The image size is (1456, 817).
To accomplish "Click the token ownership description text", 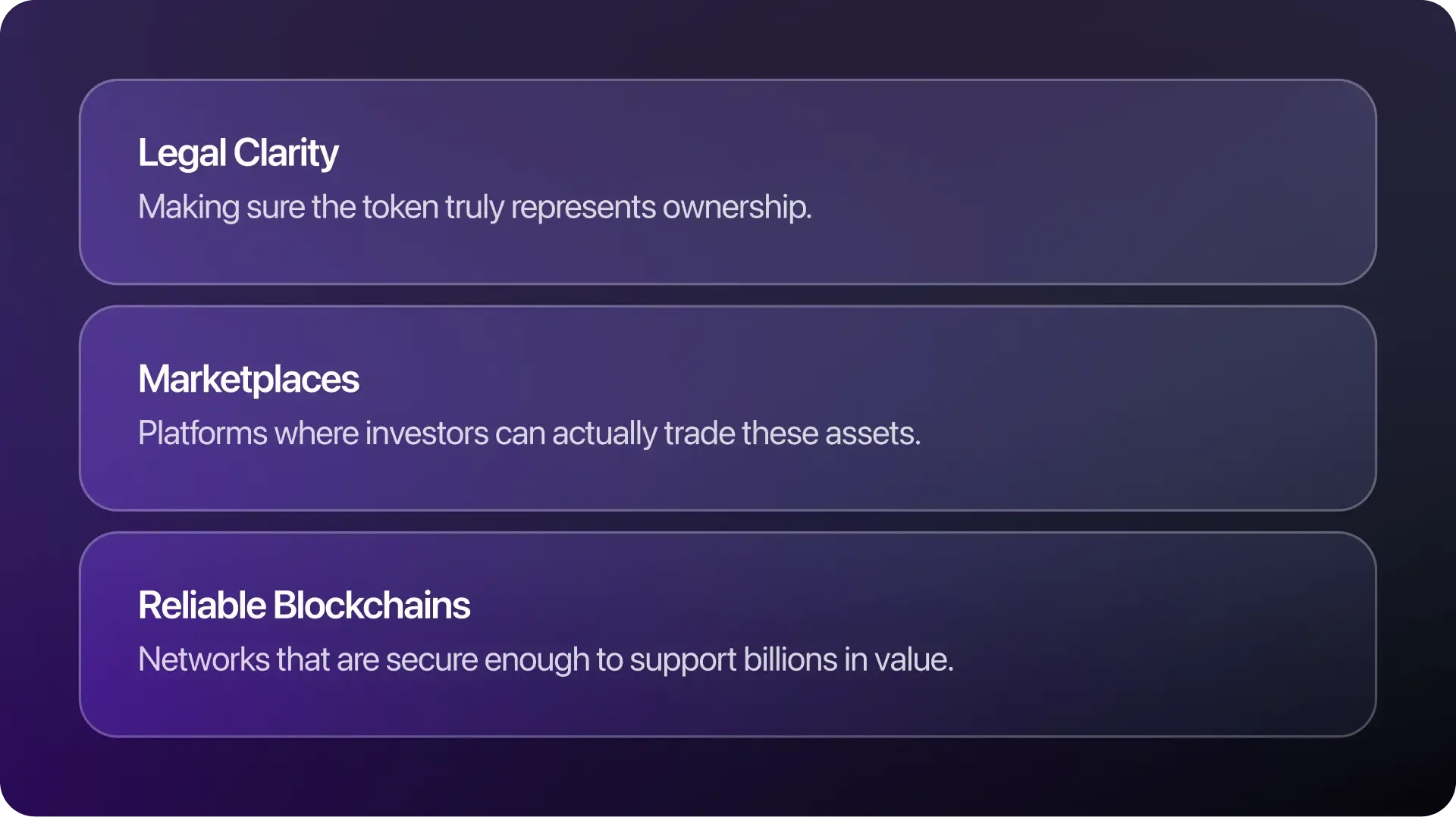I will (x=475, y=207).
